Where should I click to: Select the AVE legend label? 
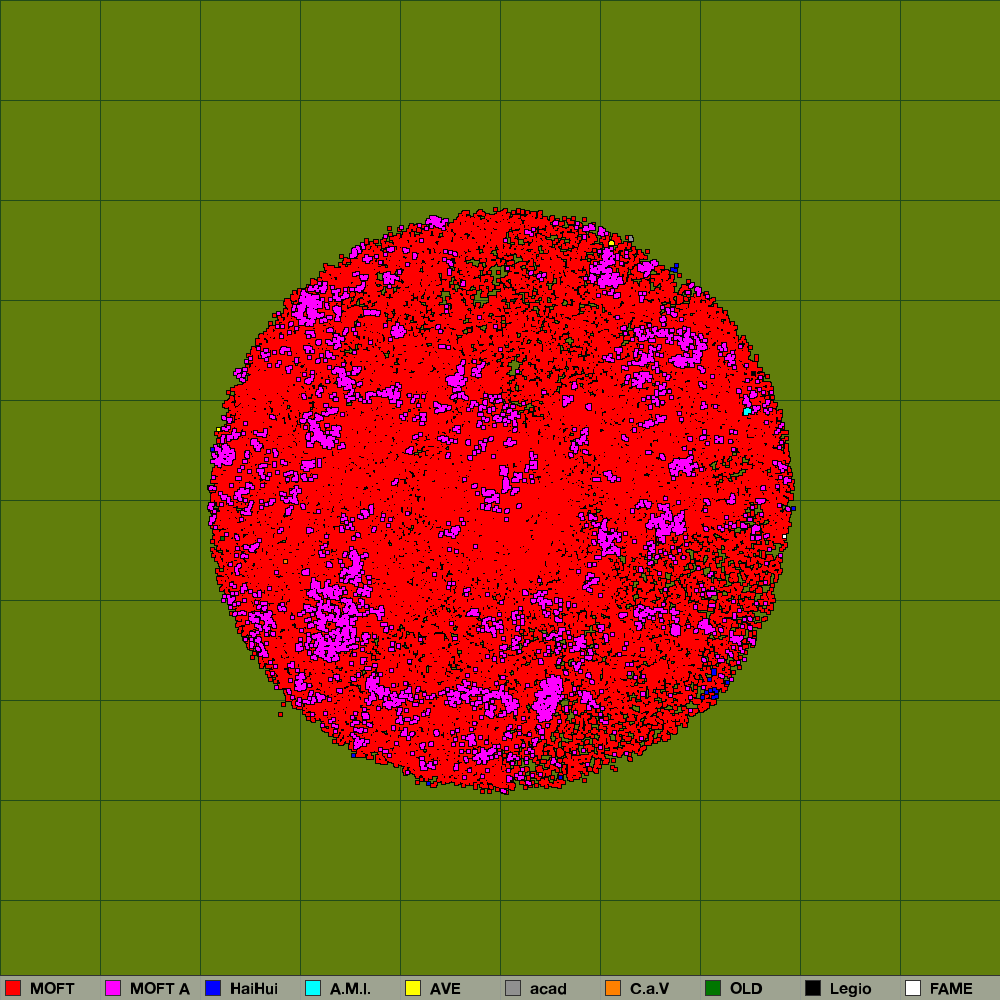tap(445, 989)
